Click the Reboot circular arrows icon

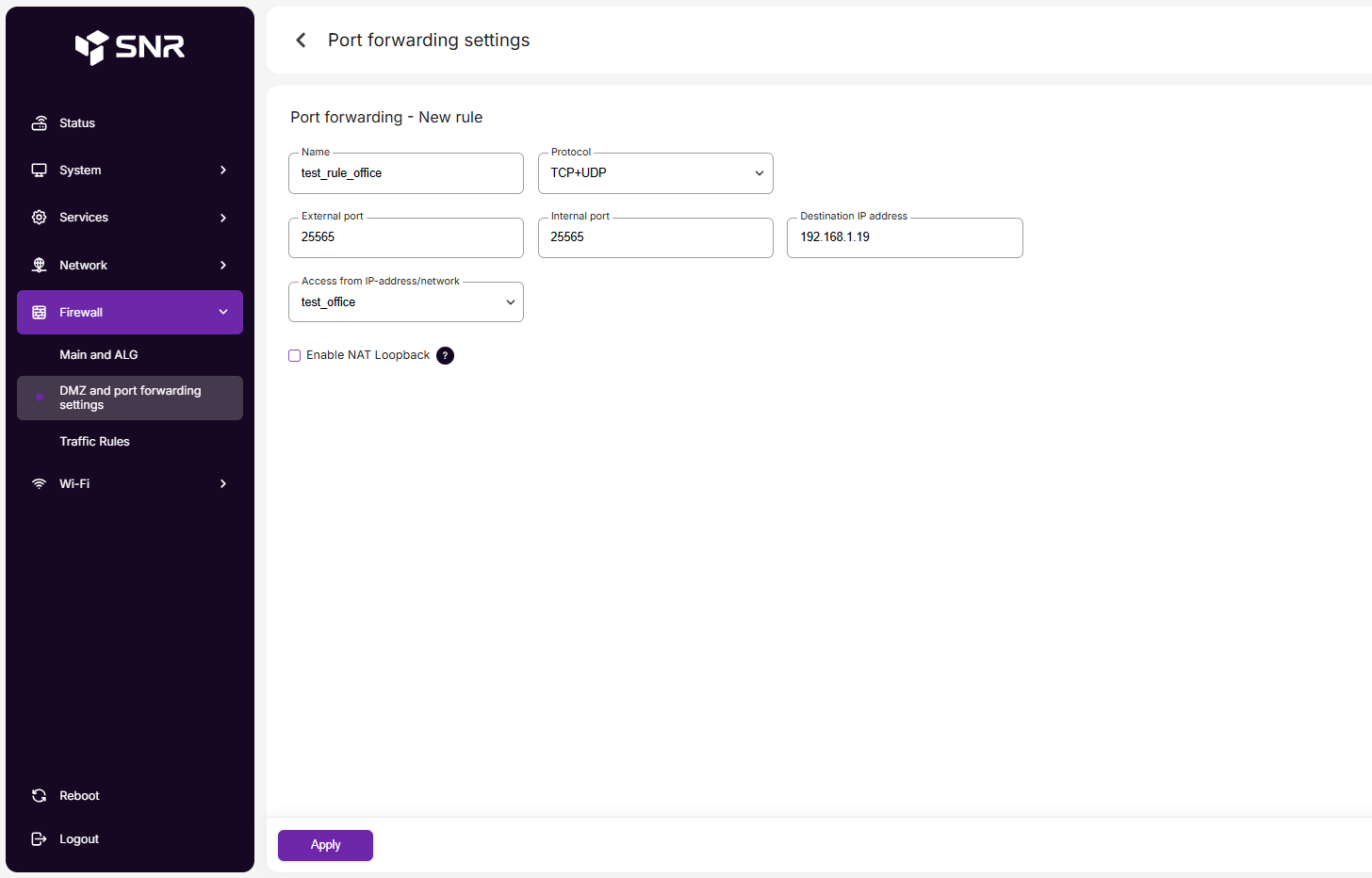[39, 796]
